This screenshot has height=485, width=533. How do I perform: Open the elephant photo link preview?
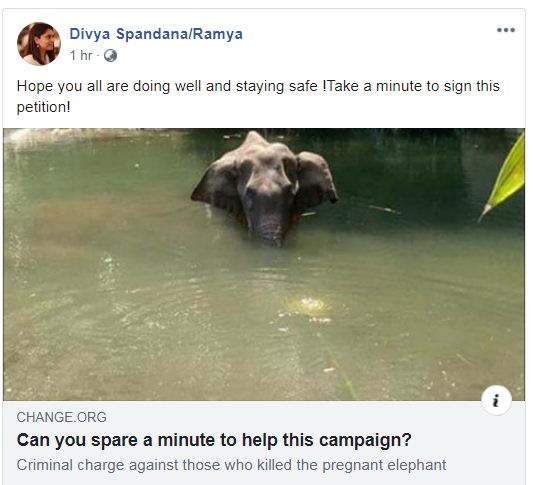pyautogui.click(x=264, y=264)
